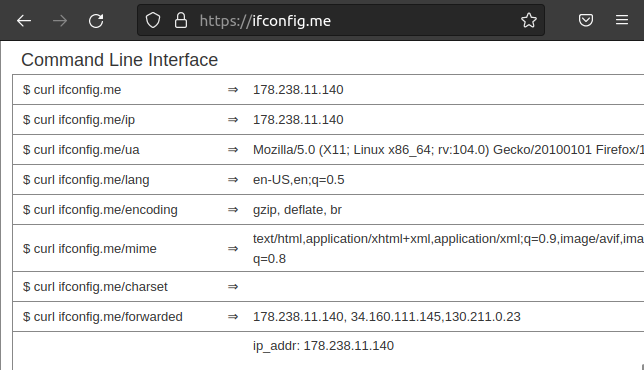Select the '$ curl ifconfig.me/mime' command

click(90, 248)
